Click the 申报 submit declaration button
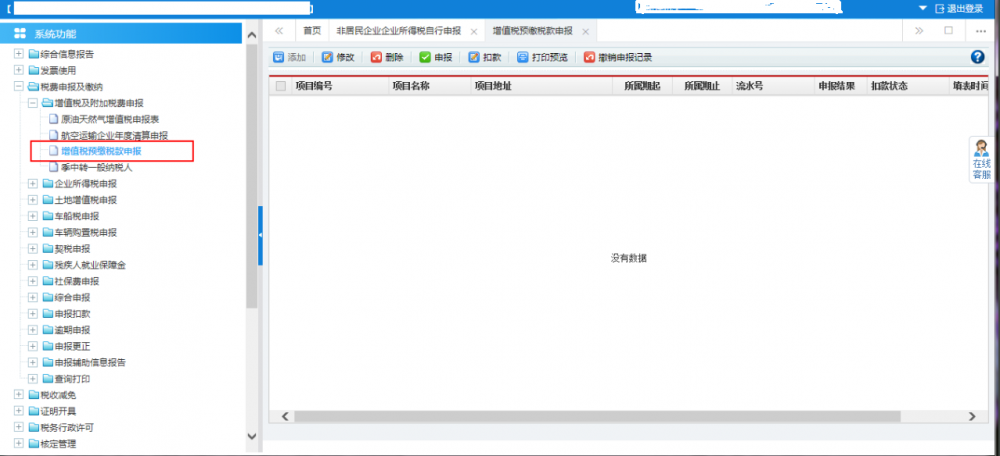 (436, 57)
